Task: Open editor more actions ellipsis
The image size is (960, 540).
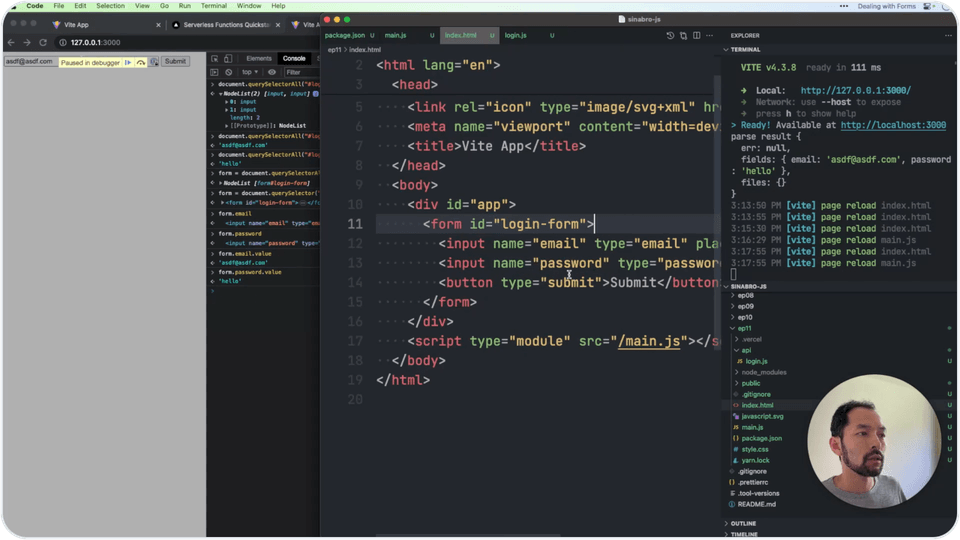Action: click(x=710, y=36)
